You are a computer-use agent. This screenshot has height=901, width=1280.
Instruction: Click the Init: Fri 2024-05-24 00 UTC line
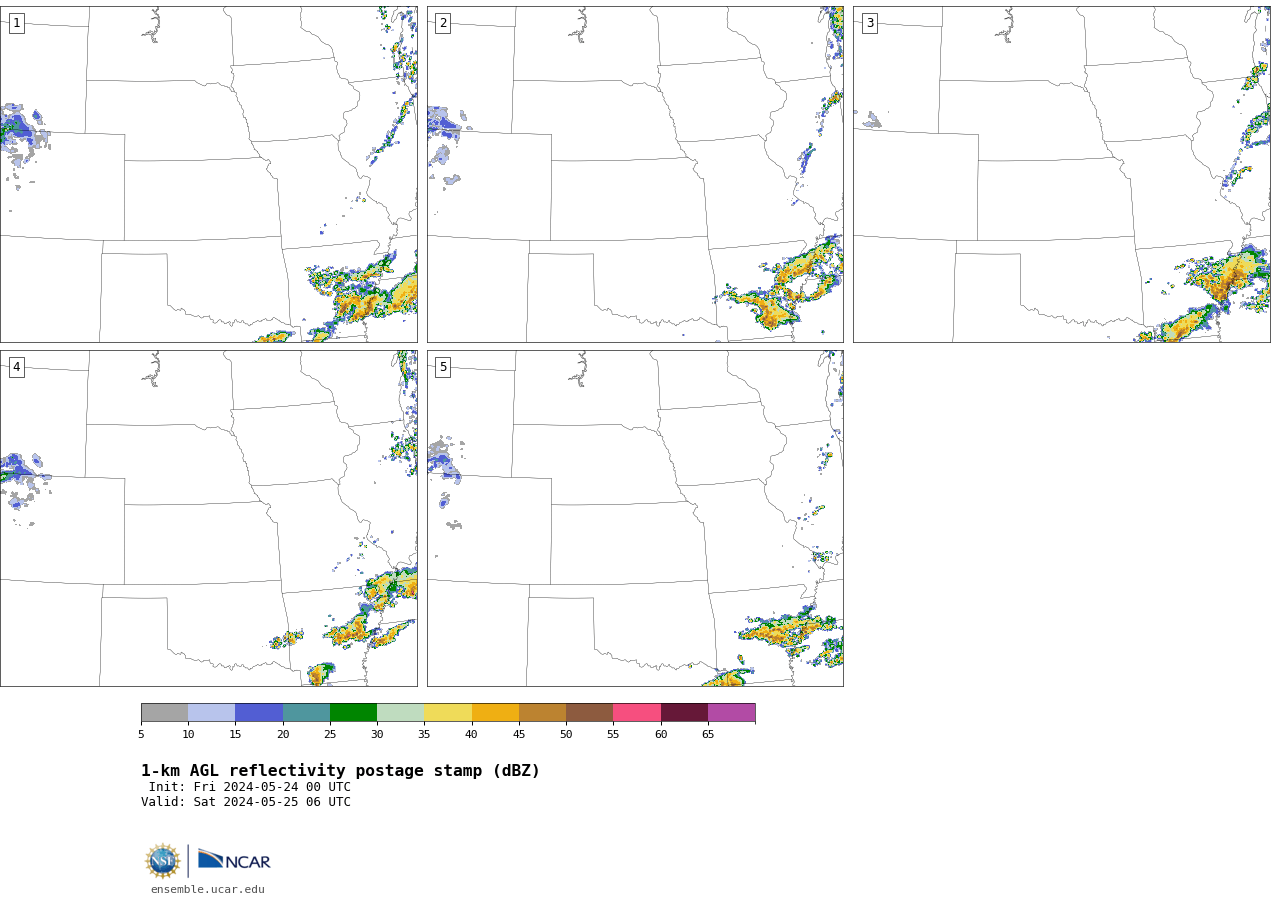[x=250, y=787]
